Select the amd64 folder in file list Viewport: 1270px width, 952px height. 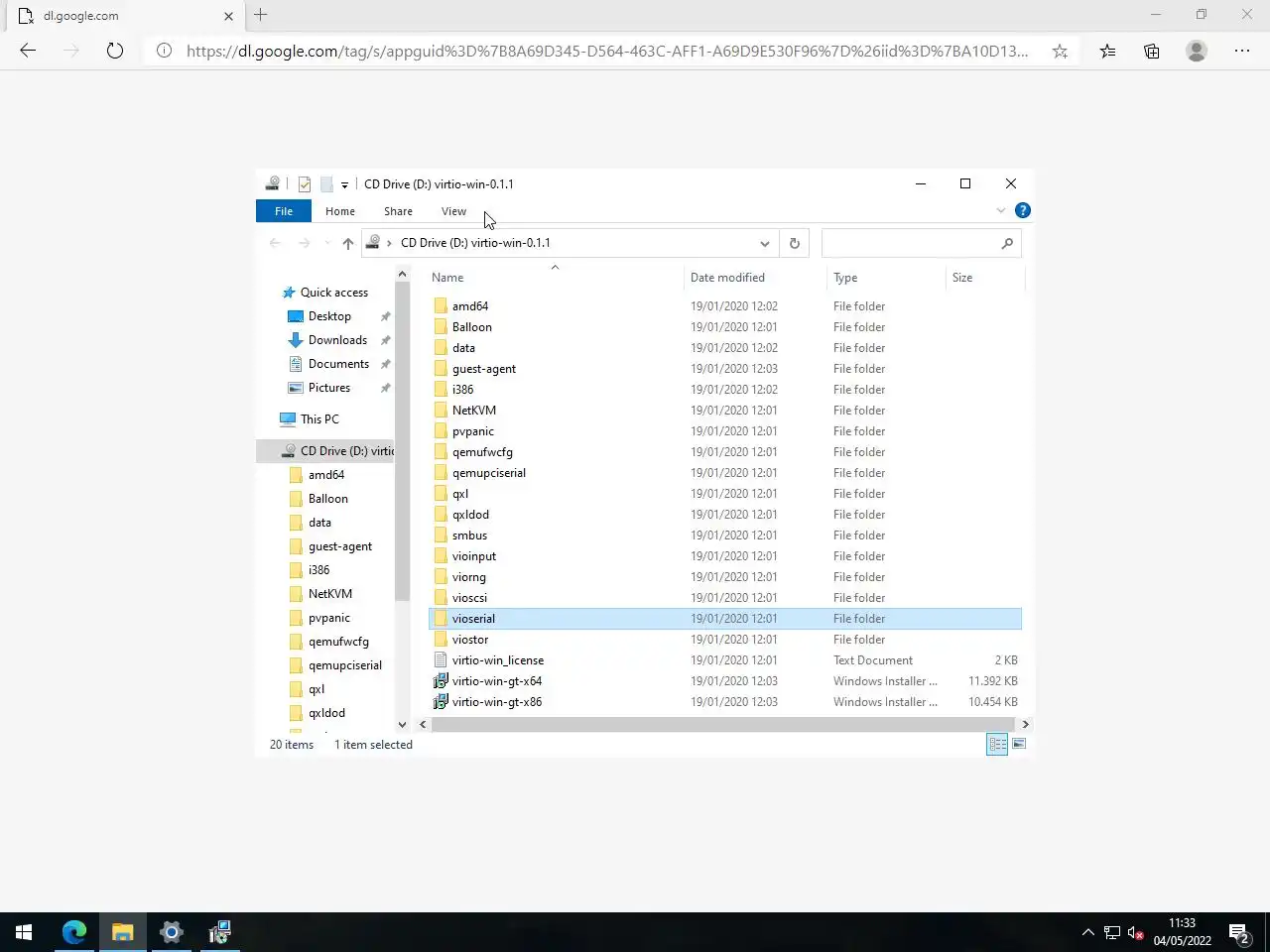469,306
